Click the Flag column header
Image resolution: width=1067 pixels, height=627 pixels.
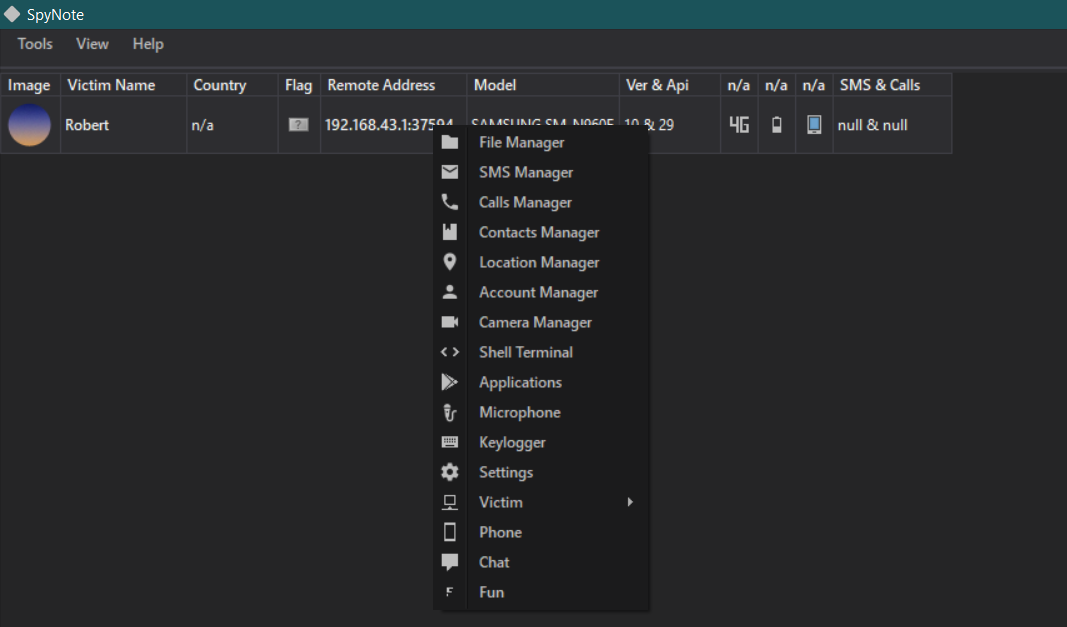click(x=299, y=85)
